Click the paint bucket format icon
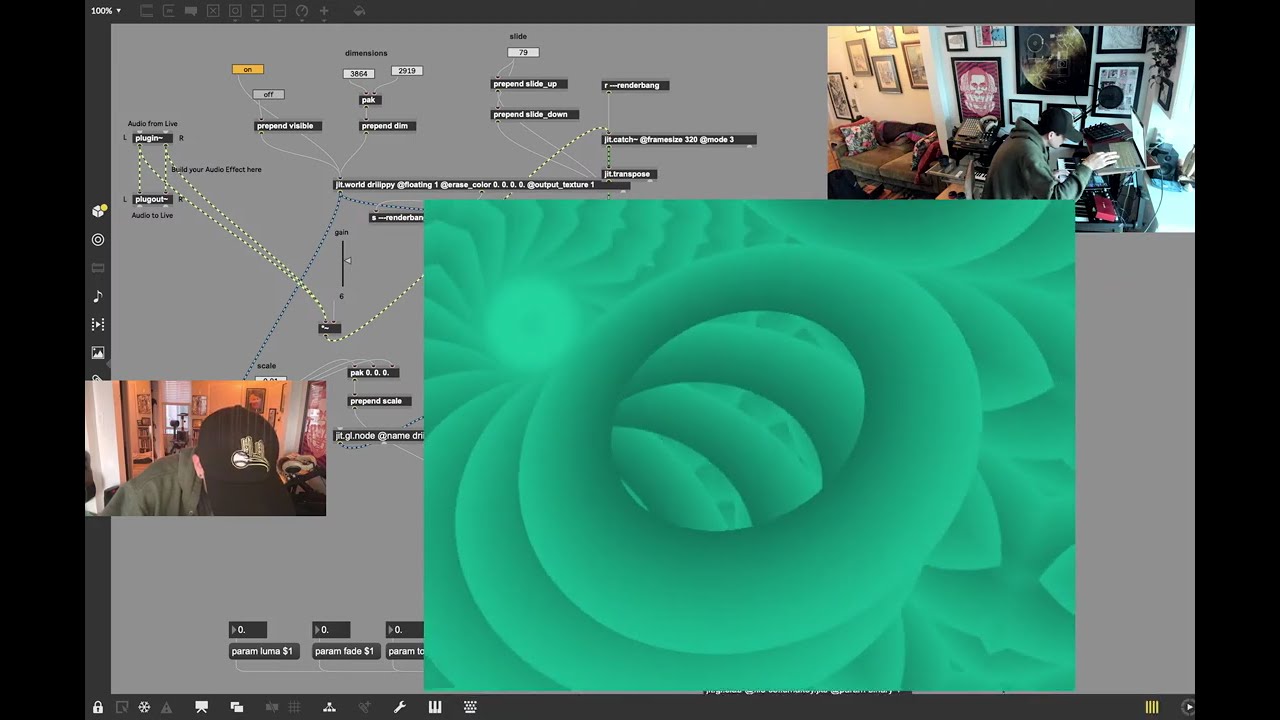The height and width of the screenshot is (720, 1280). (359, 11)
